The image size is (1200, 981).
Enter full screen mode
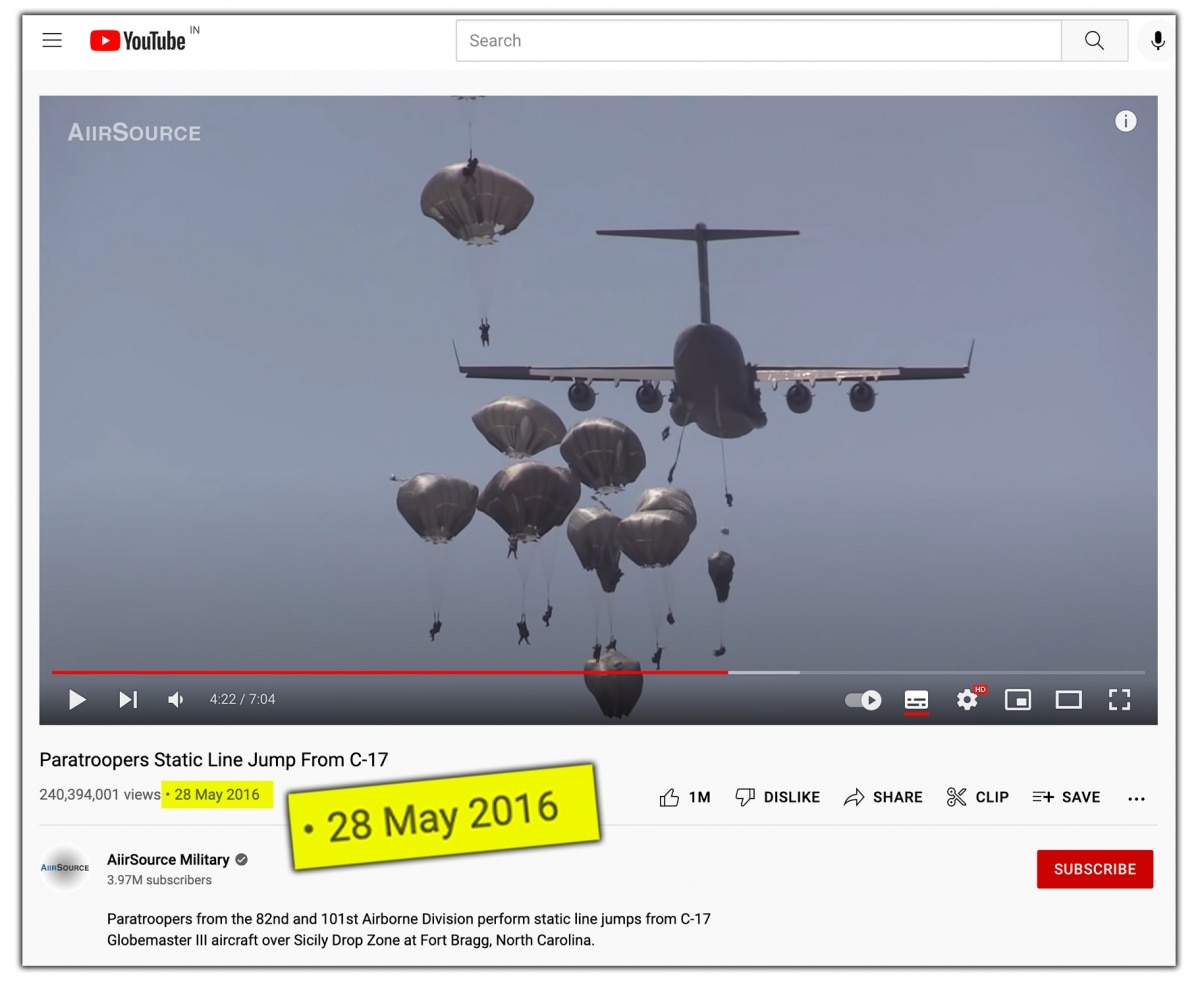pos(1119,699)
